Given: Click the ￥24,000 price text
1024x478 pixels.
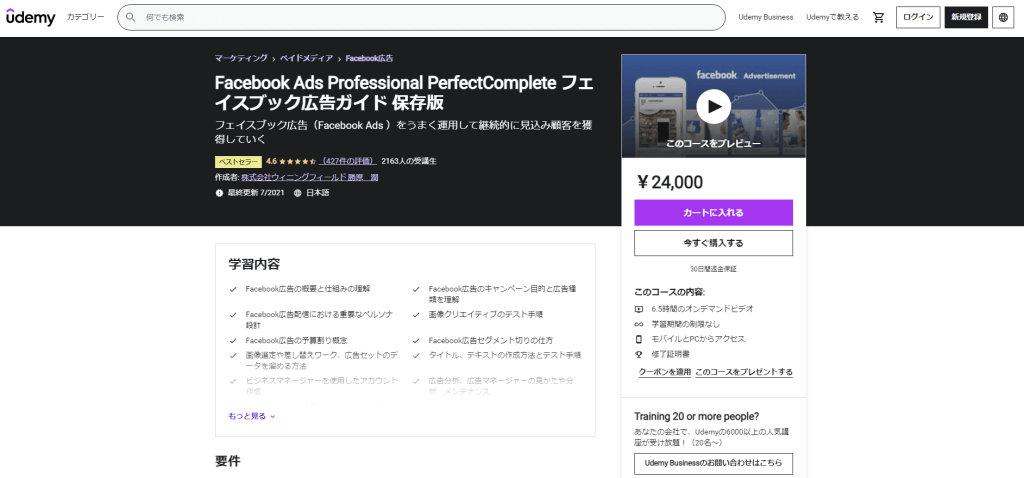Looking at the screenshot, I should click(669, 182).
